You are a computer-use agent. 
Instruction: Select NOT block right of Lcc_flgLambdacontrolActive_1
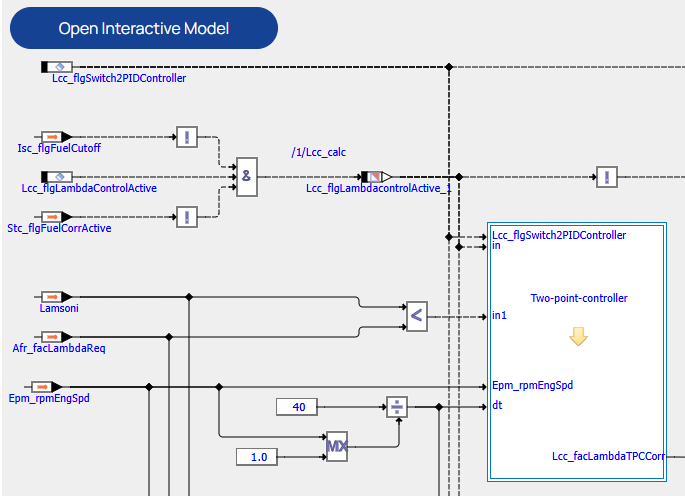tap(607, 177)
